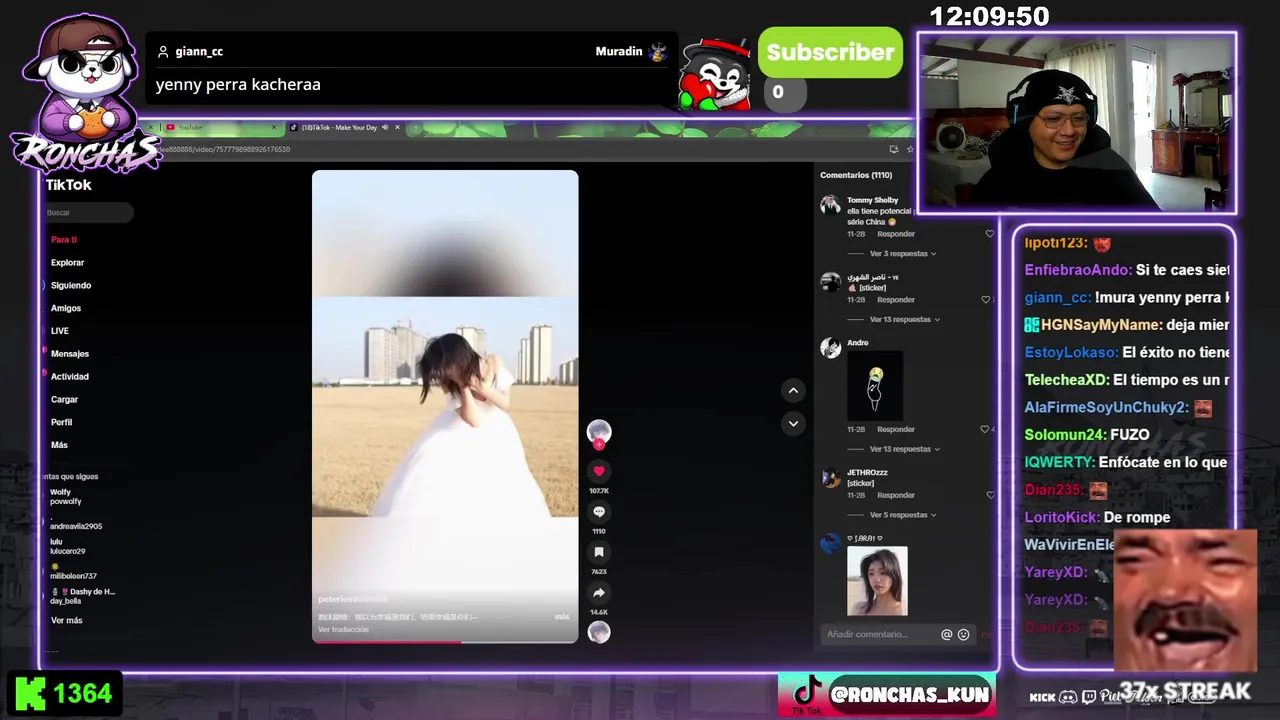Open peterlee creator username link
The width and height of the screenshot is (1280, 720).
click(353, 599)
